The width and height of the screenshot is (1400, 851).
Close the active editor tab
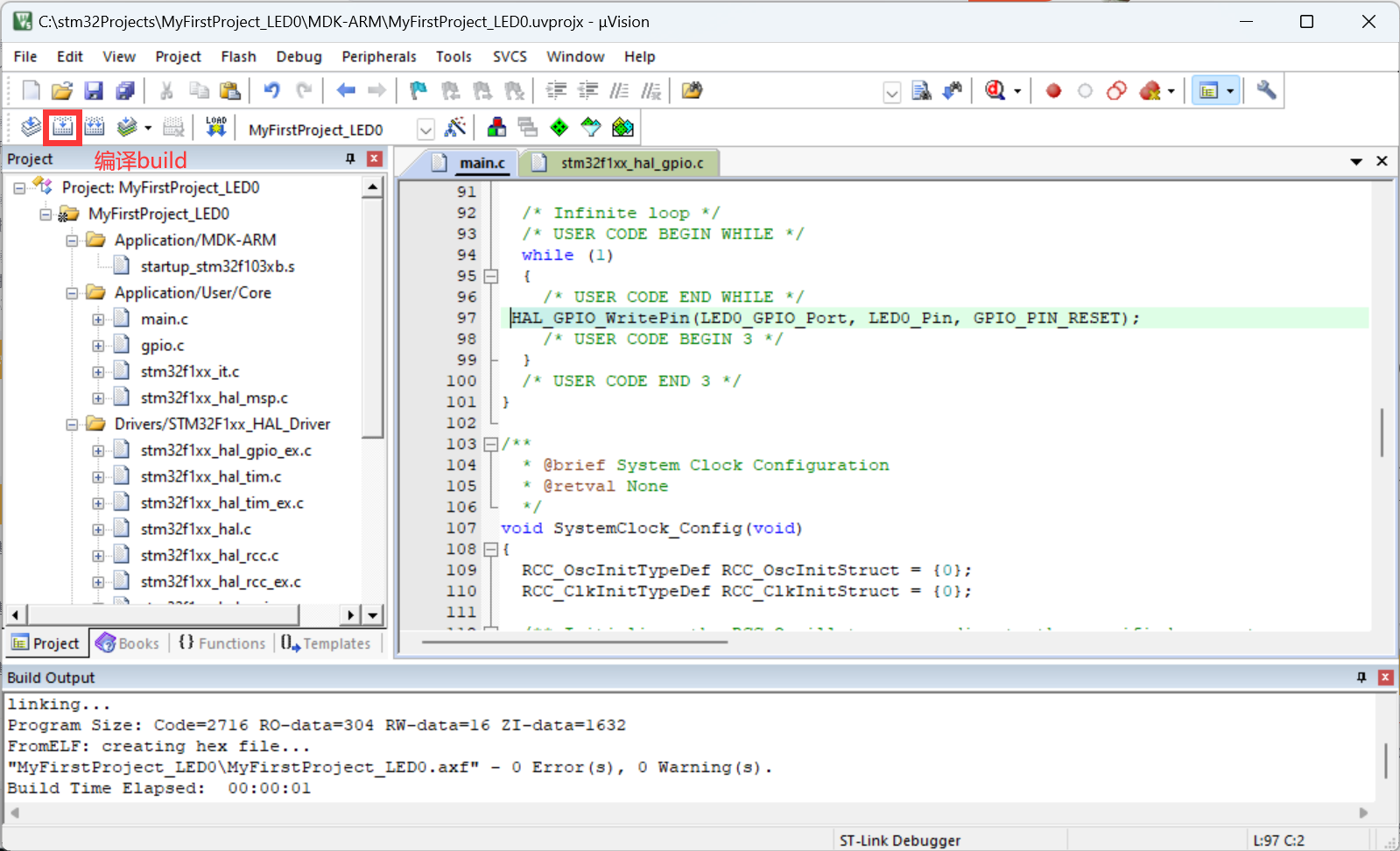[x=1382, y=161]
